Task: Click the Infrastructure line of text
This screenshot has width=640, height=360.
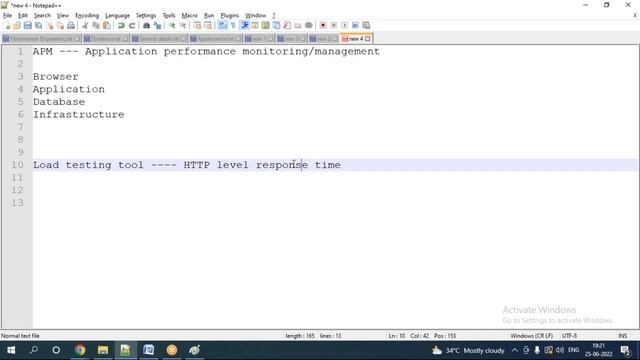Action: 78,115
